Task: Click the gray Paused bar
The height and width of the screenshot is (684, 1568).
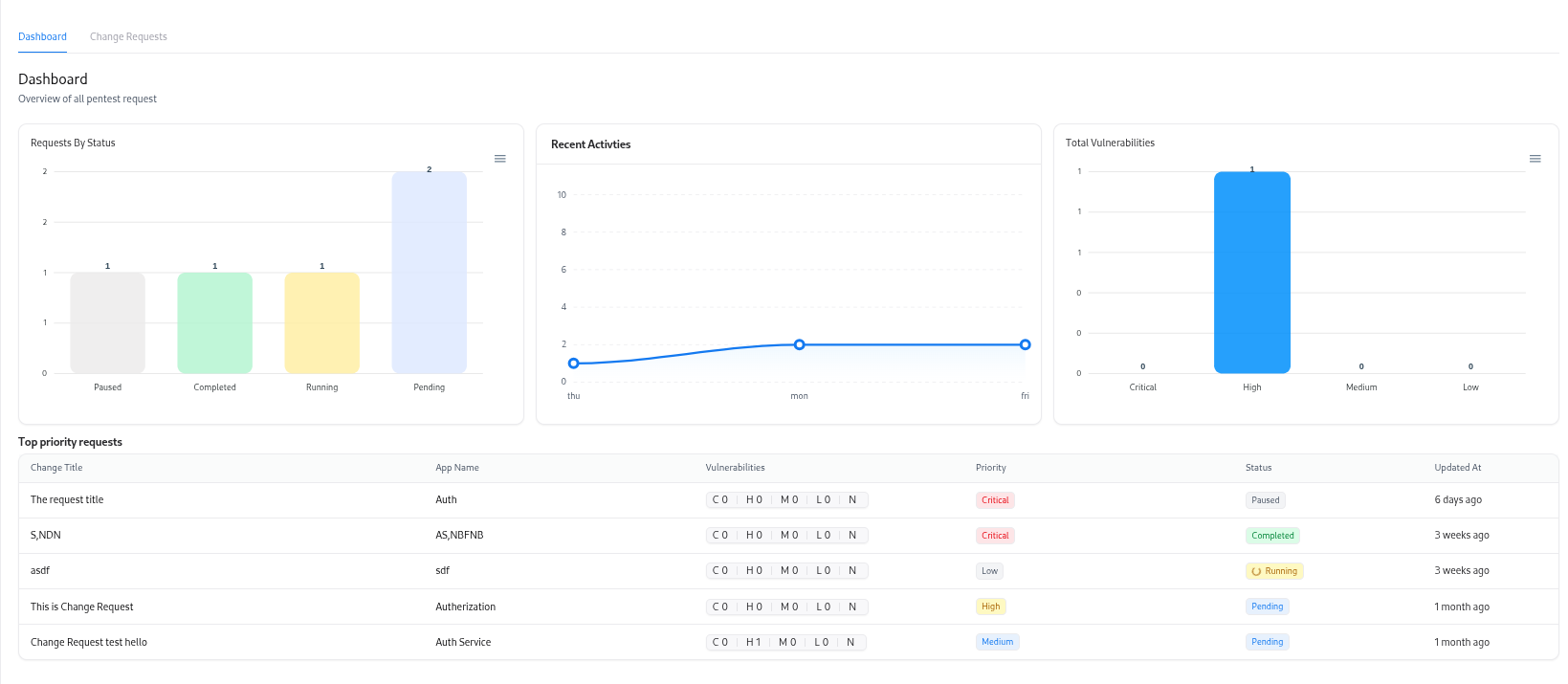Action: (107, 323)
